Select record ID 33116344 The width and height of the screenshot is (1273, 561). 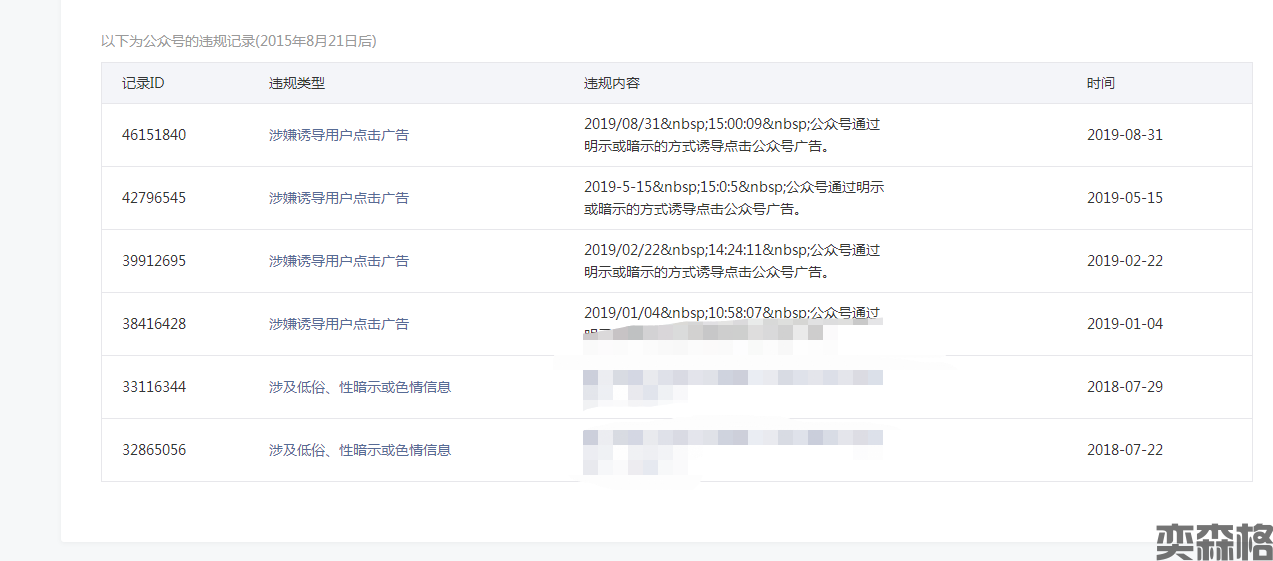(154, 387)
